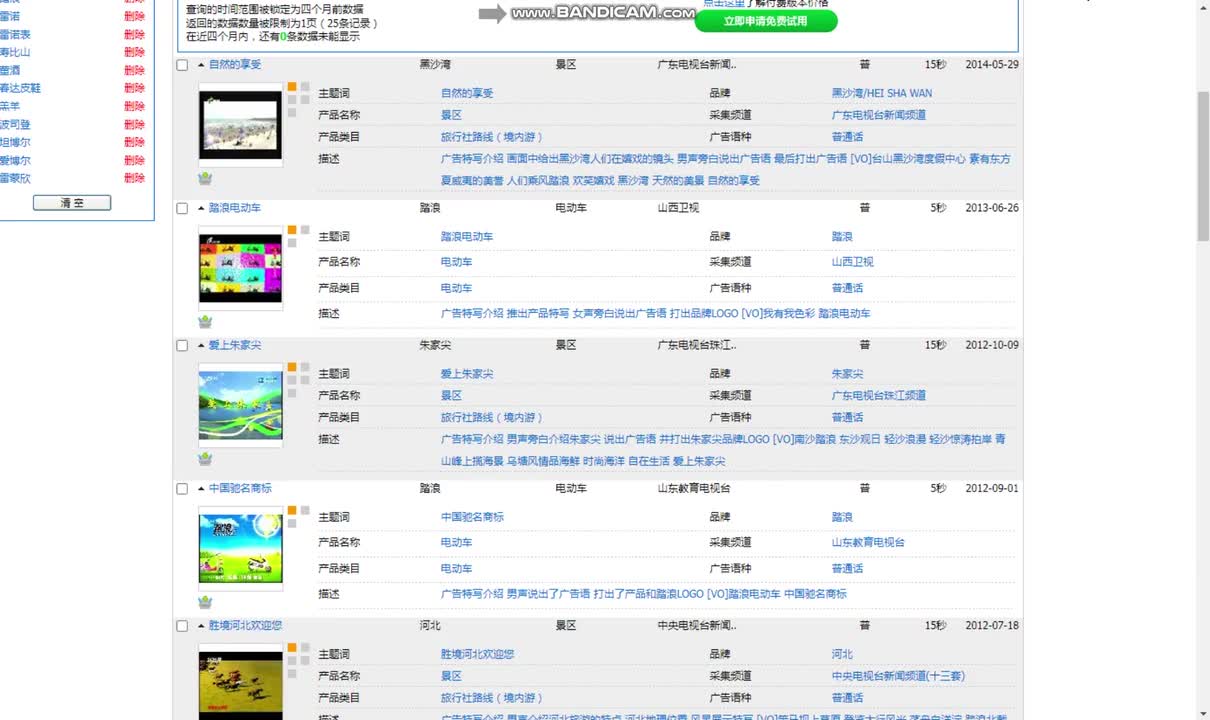
Task: Open the 中国驰名商标 video thumbnail
Action: pos(241,549)
